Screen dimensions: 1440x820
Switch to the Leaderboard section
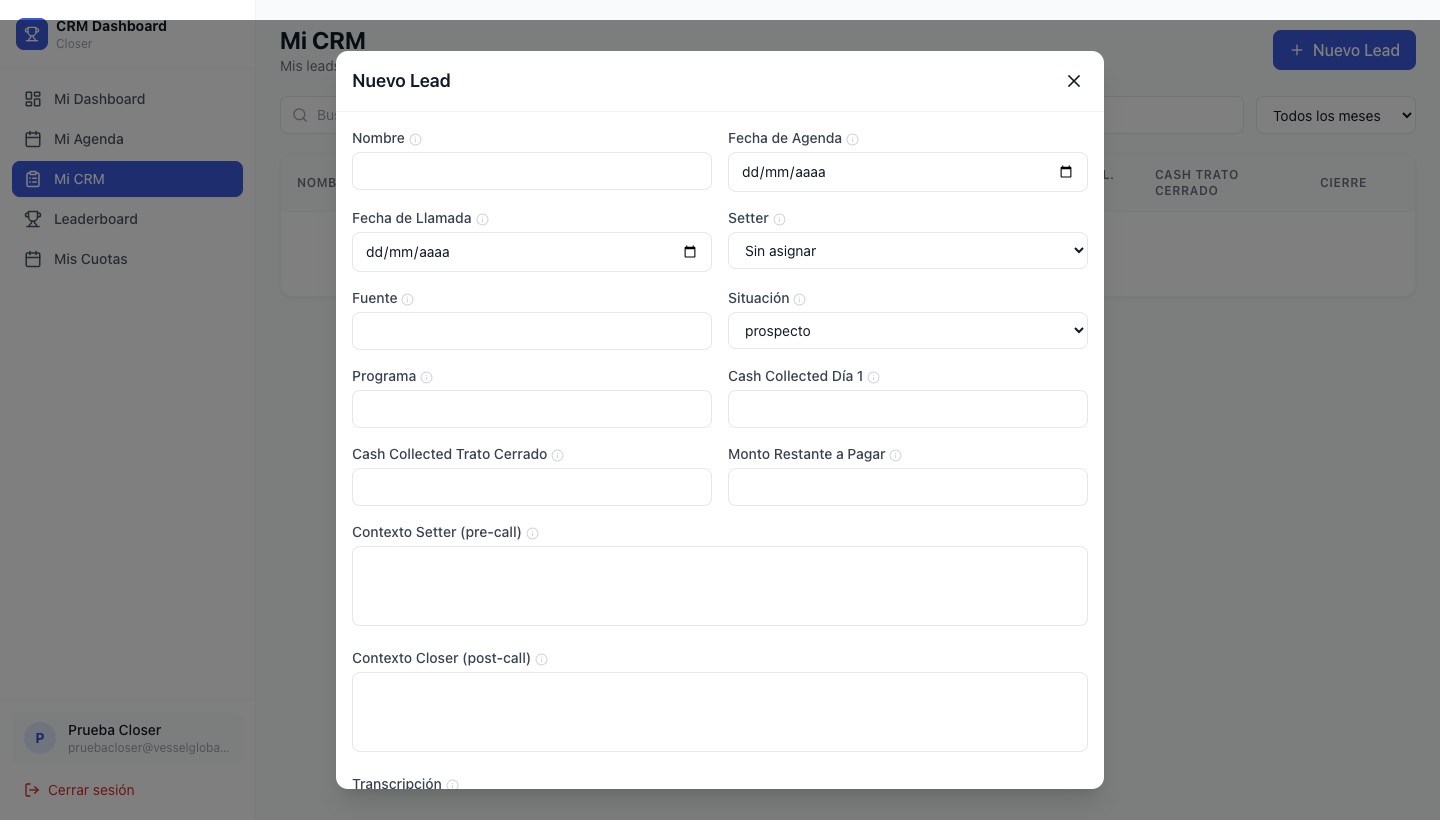pos(96,219)
